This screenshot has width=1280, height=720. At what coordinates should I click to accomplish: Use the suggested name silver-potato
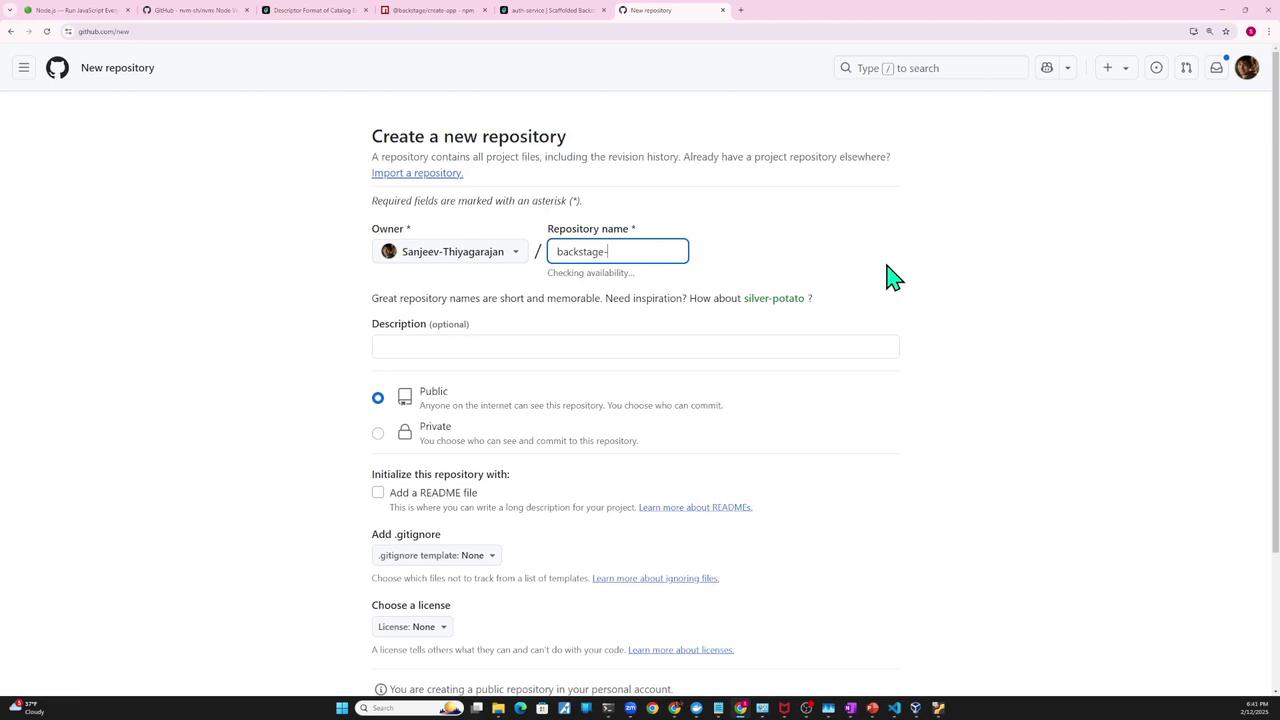774,298
